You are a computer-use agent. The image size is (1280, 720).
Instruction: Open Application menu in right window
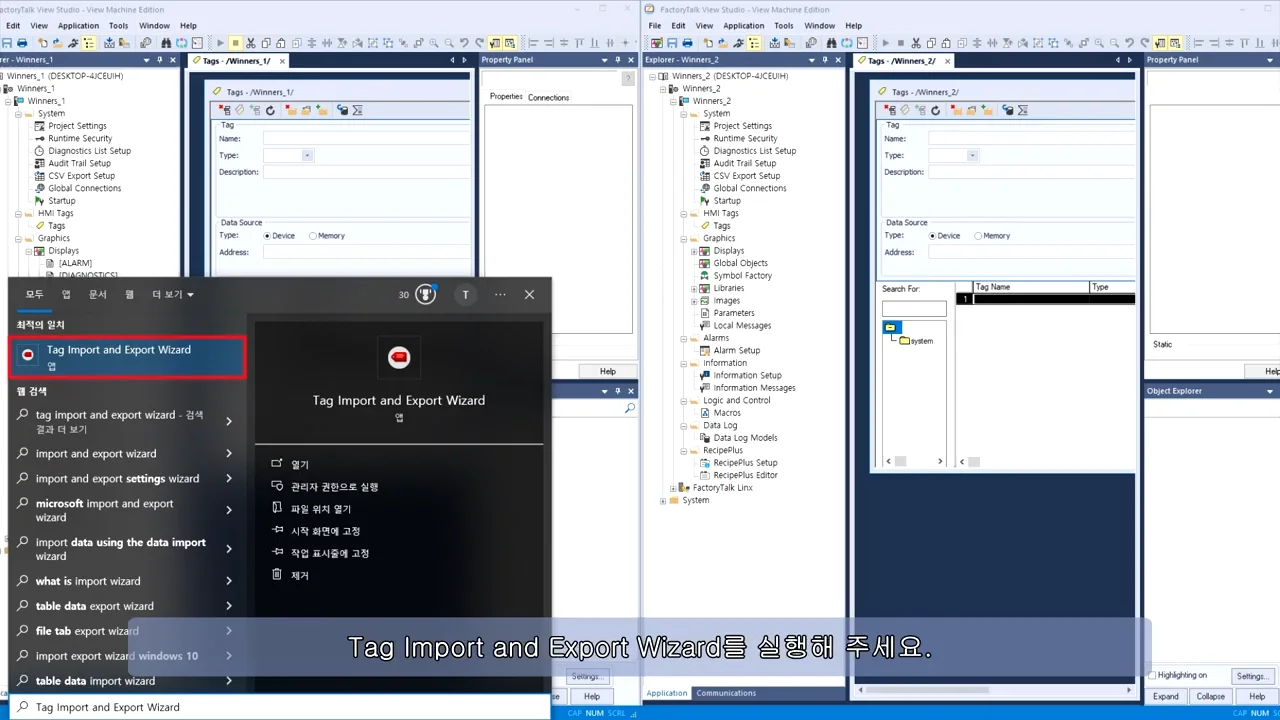pyautogui.click(x=743, y=25)
